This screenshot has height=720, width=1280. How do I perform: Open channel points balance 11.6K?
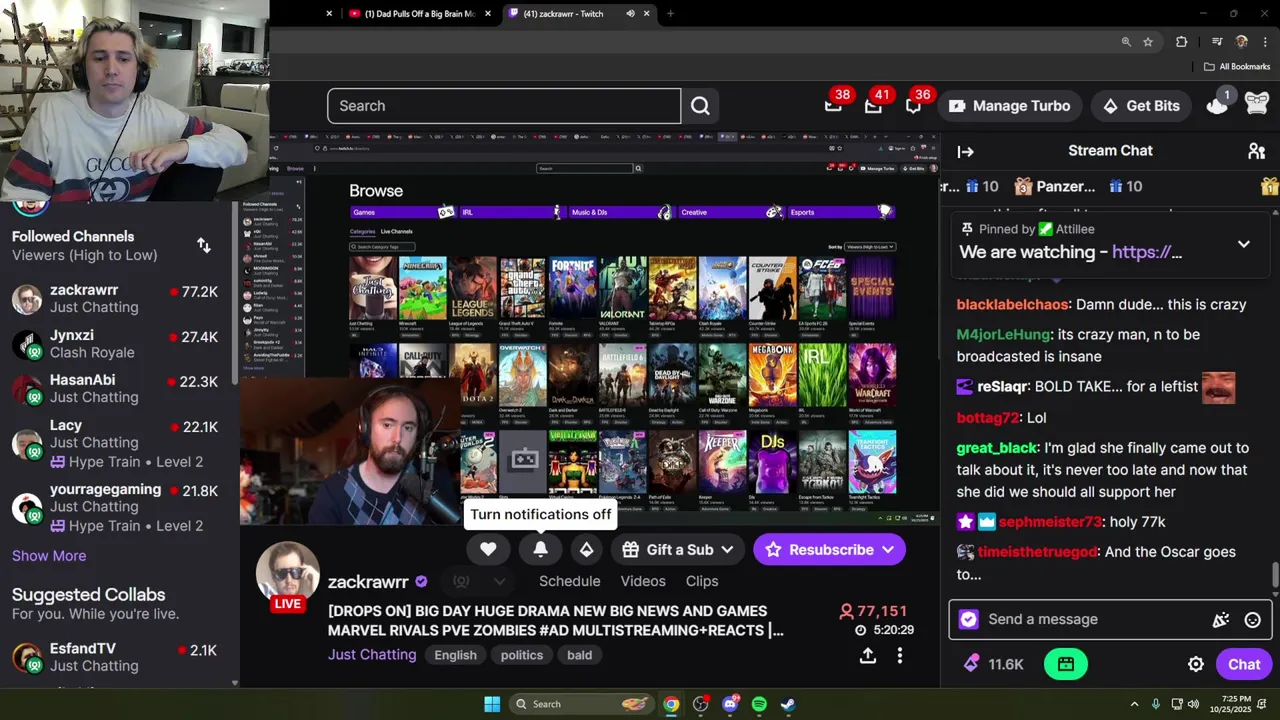click(x=994, y=664)
